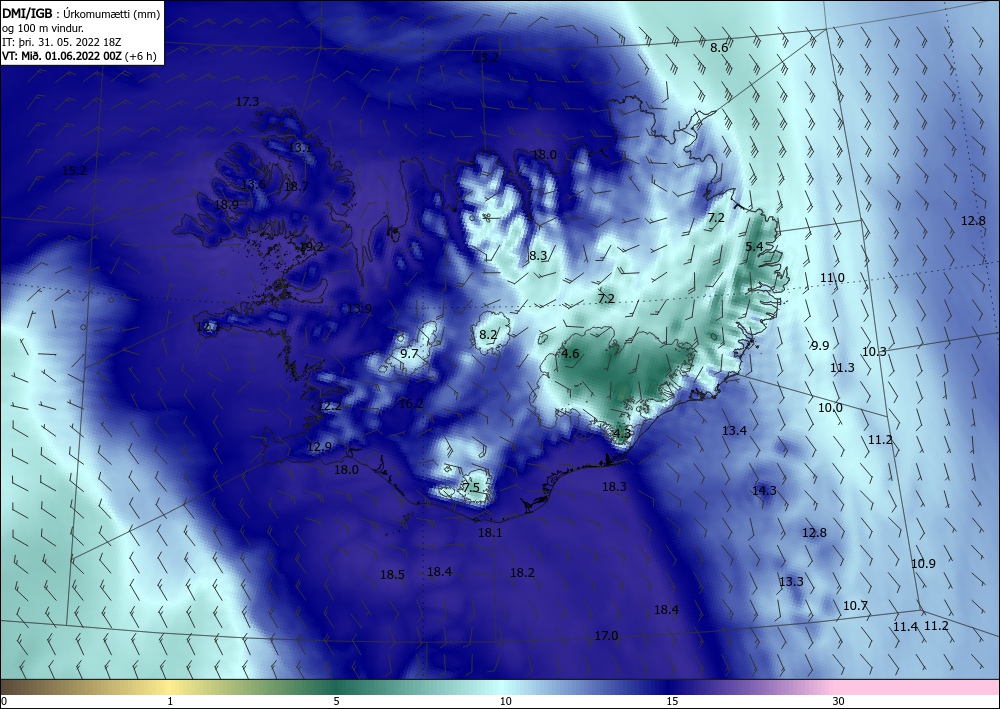
Task: Click the map value 17.0
Action: click(607, 636)
